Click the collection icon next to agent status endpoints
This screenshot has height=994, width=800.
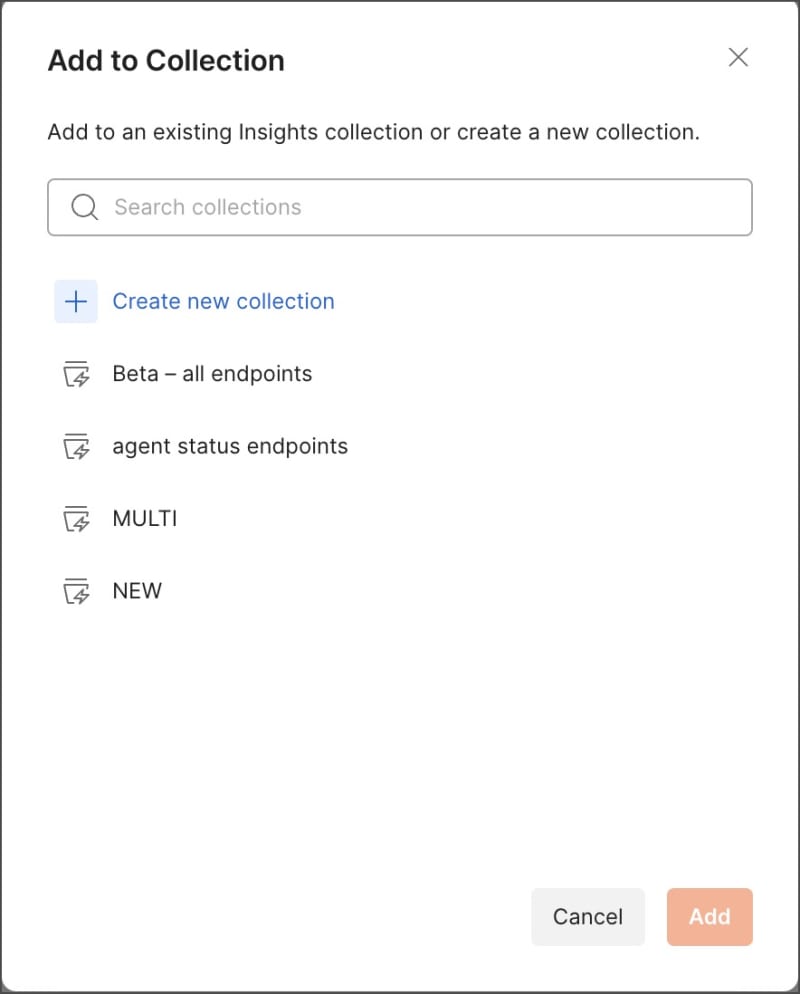pos(76,446)
